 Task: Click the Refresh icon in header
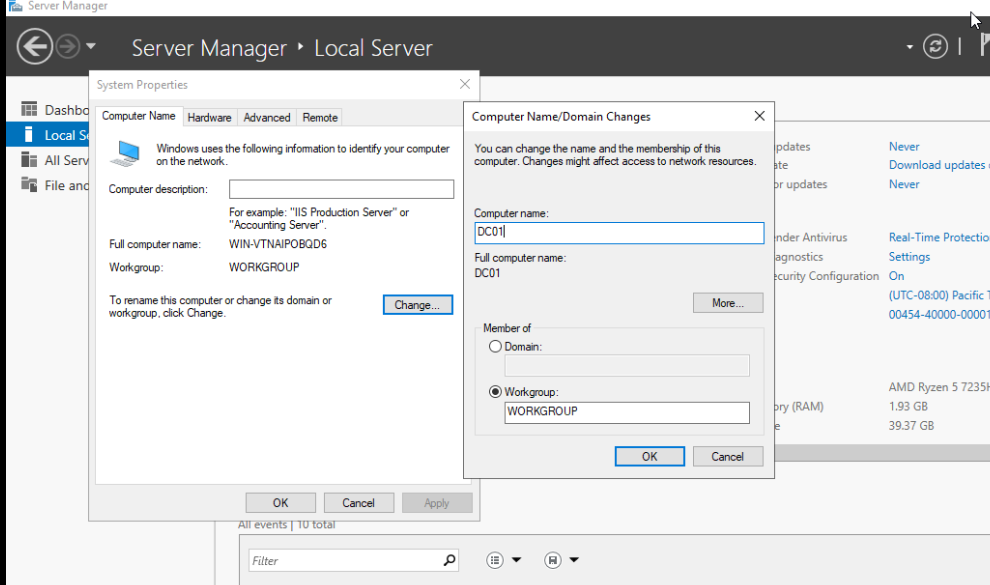click(935, 47)
